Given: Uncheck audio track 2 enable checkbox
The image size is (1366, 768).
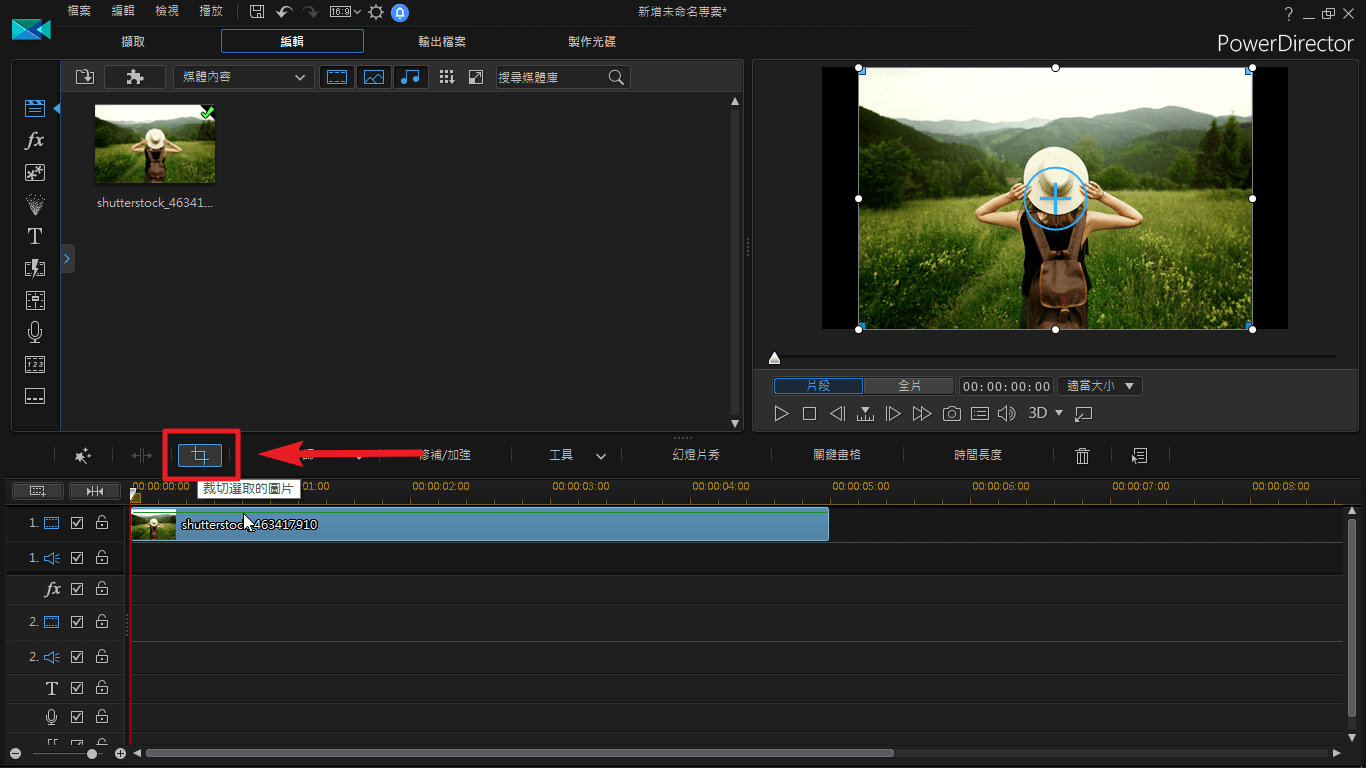Looking at the screenshot, I should point(77,657).
